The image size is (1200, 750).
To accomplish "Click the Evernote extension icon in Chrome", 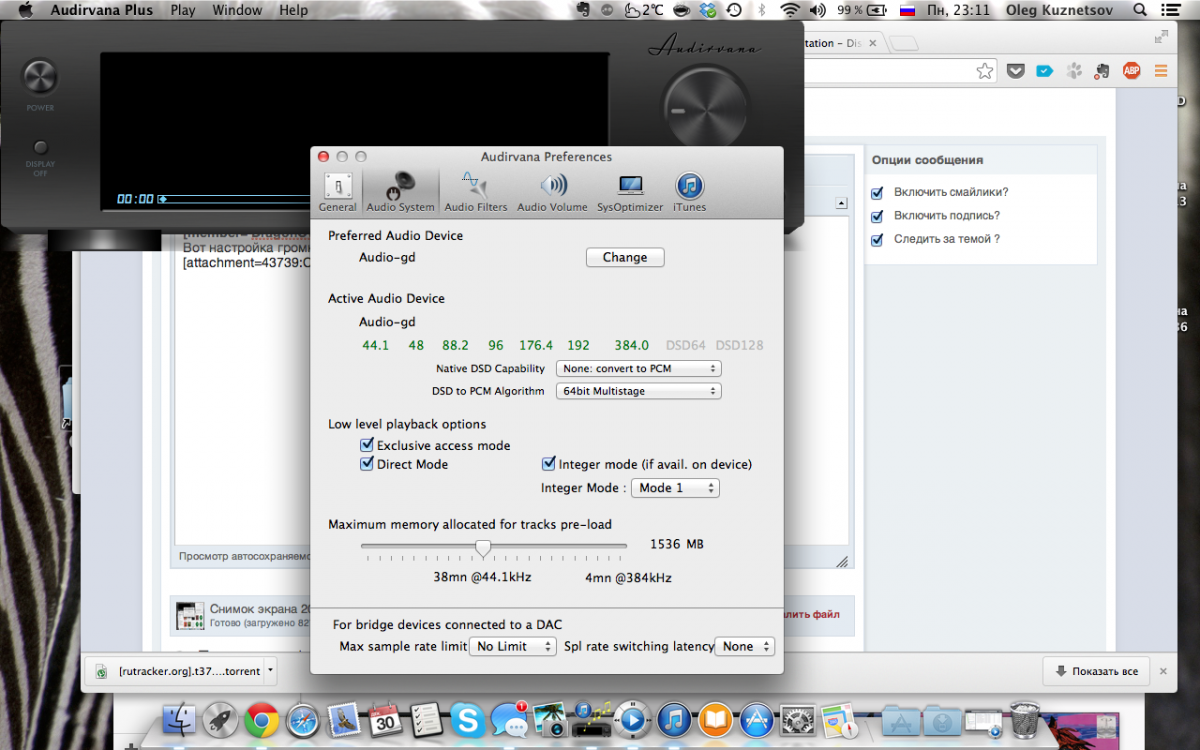I will point(1103,70).
